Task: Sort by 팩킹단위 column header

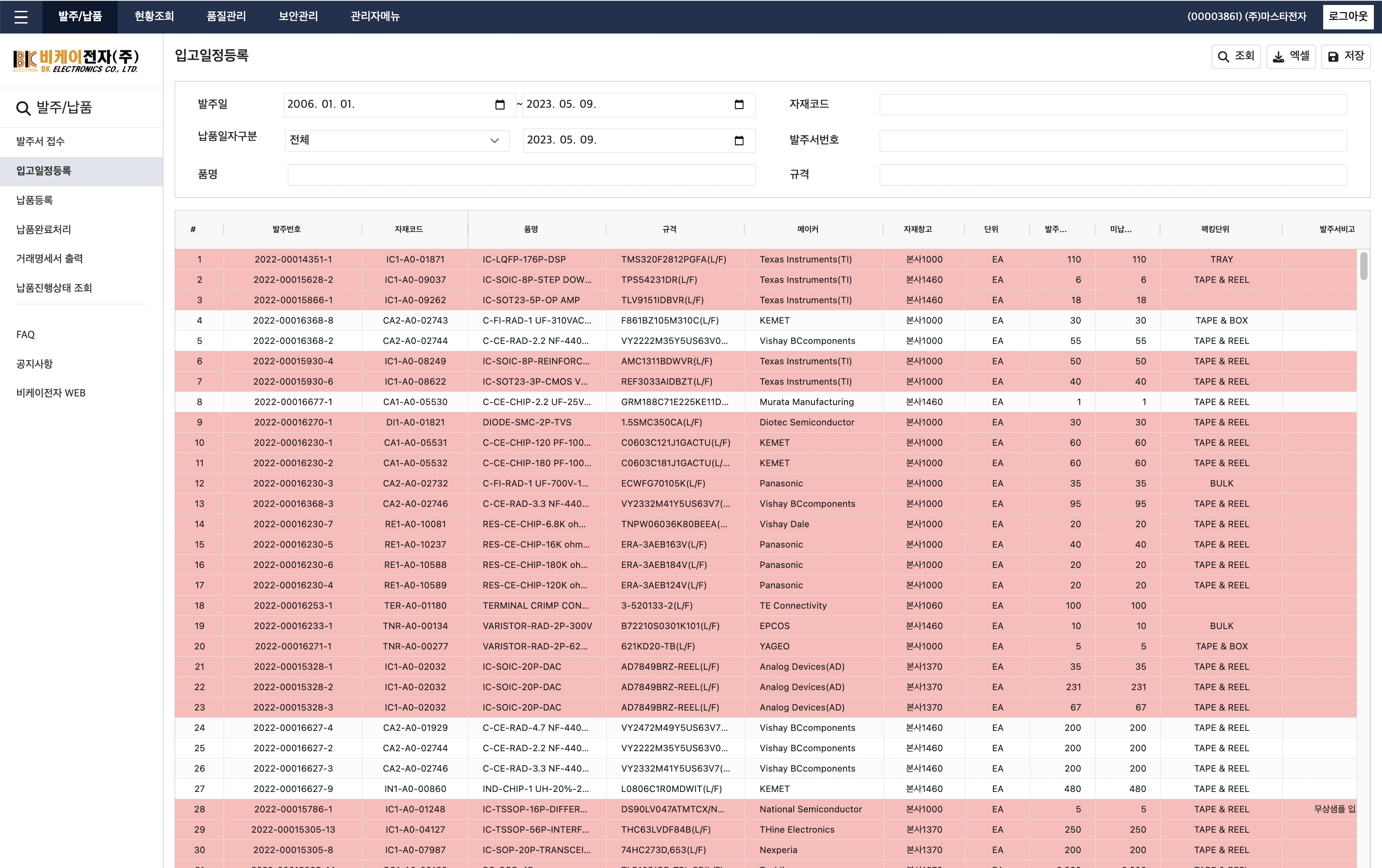Action: tap(1215, 229)
